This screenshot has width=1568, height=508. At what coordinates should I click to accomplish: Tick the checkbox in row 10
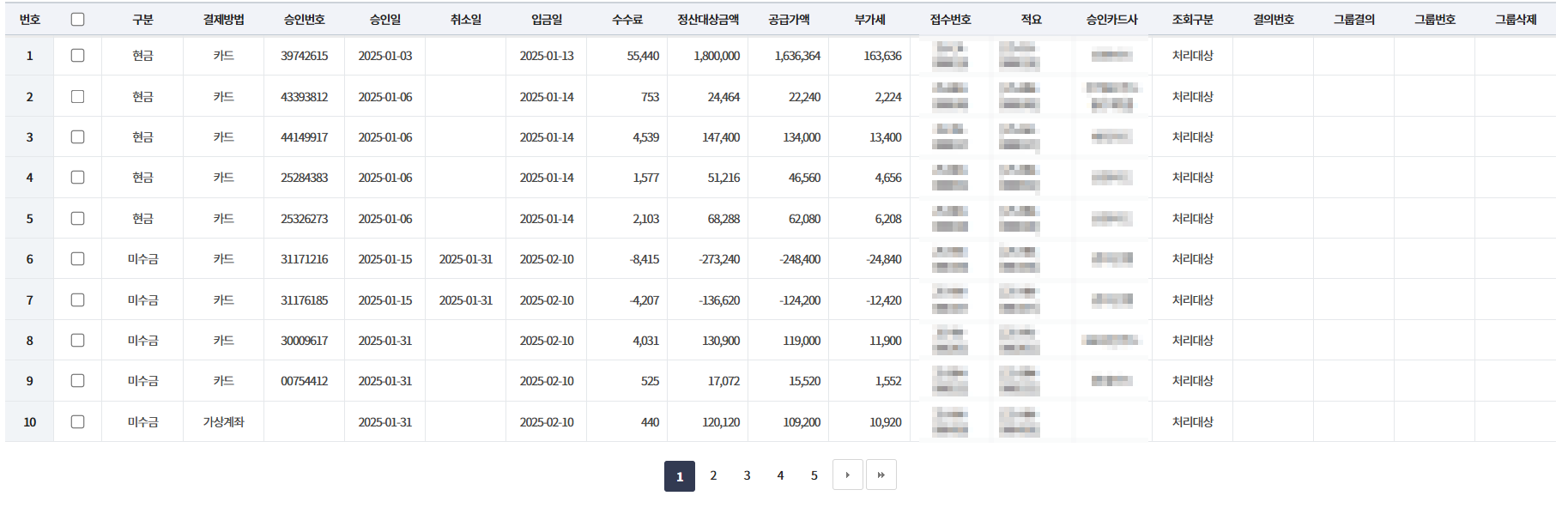(x=77, y=422)
